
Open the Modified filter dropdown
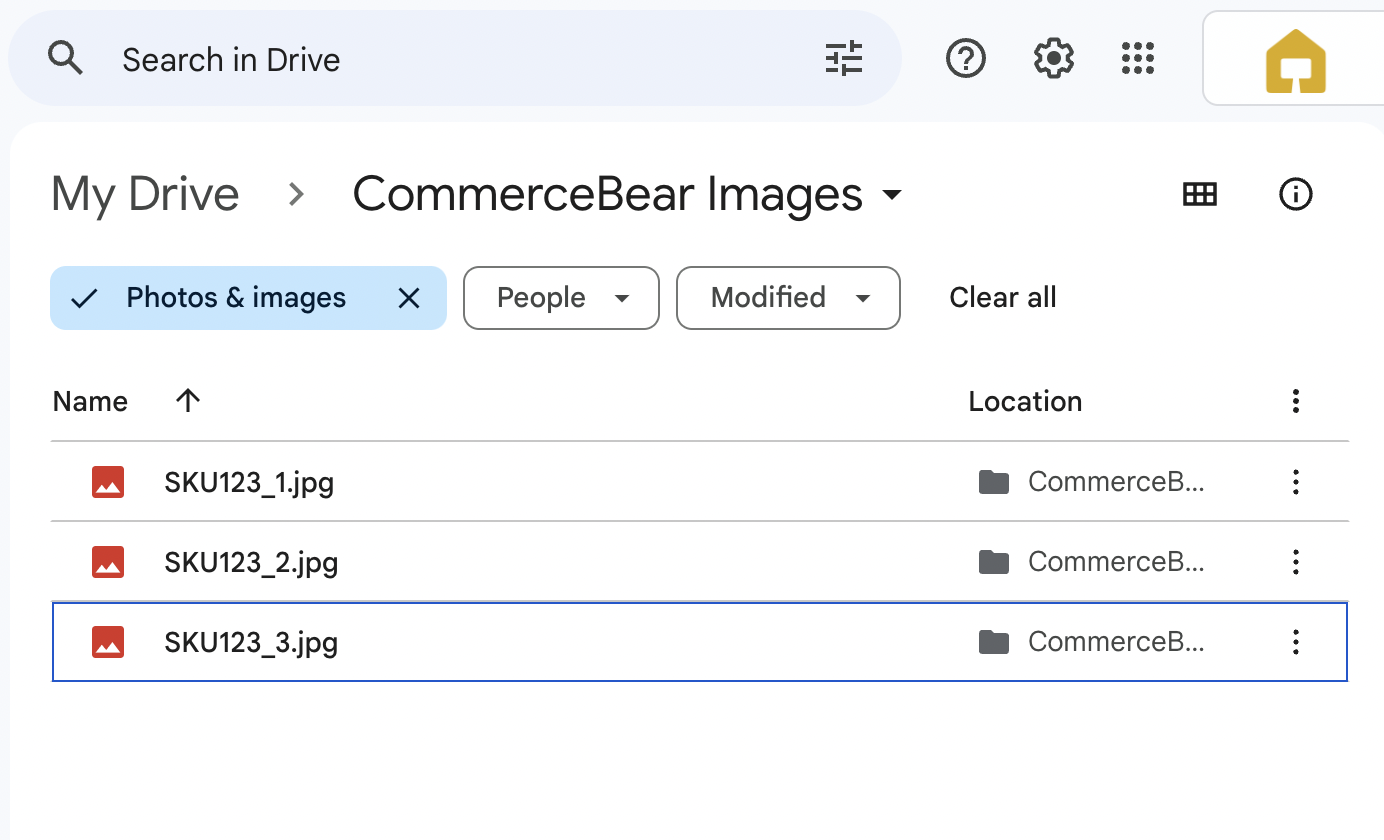[x=787, y=297]
